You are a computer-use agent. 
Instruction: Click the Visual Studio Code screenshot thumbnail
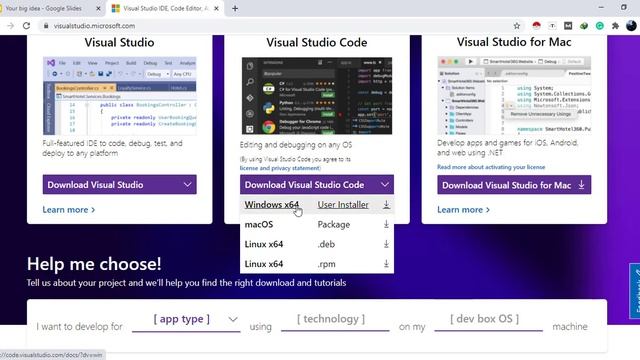tap(317, 96)
